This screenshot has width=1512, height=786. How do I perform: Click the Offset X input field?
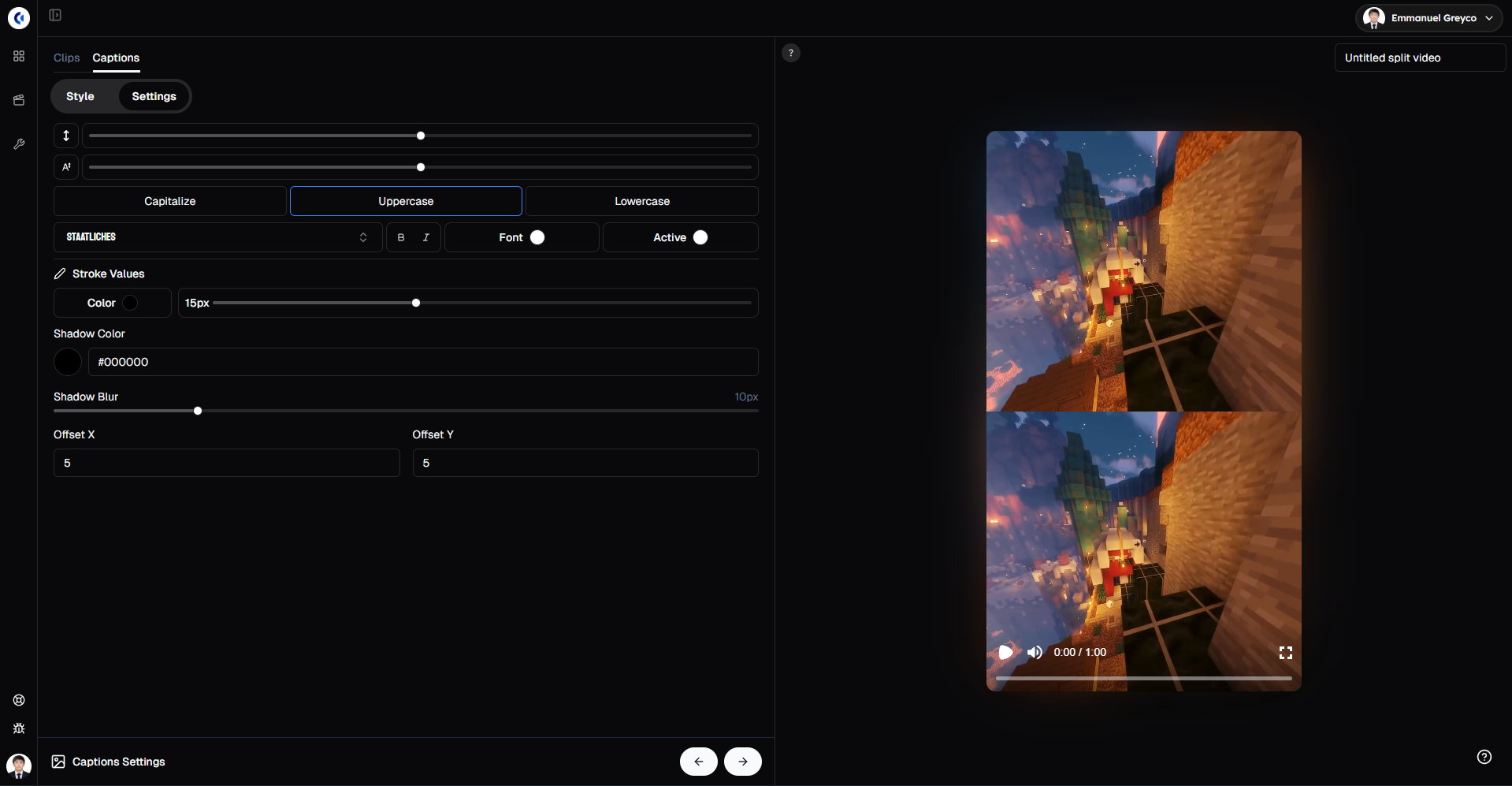pyautogui.click(x=227, y=463)
